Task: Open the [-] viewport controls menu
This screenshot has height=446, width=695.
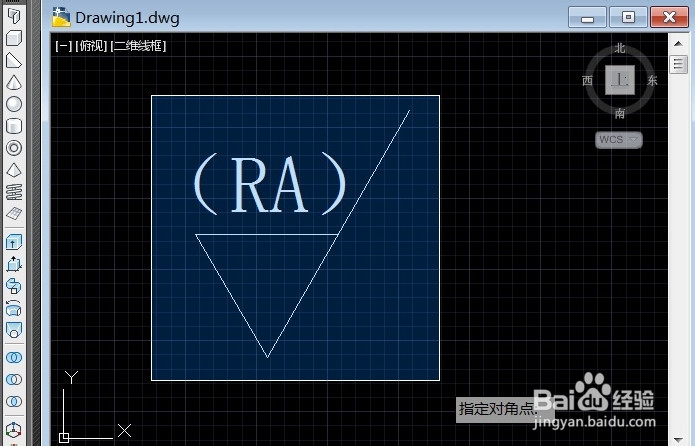Action: pyautogui.click(x=63, y=46)
